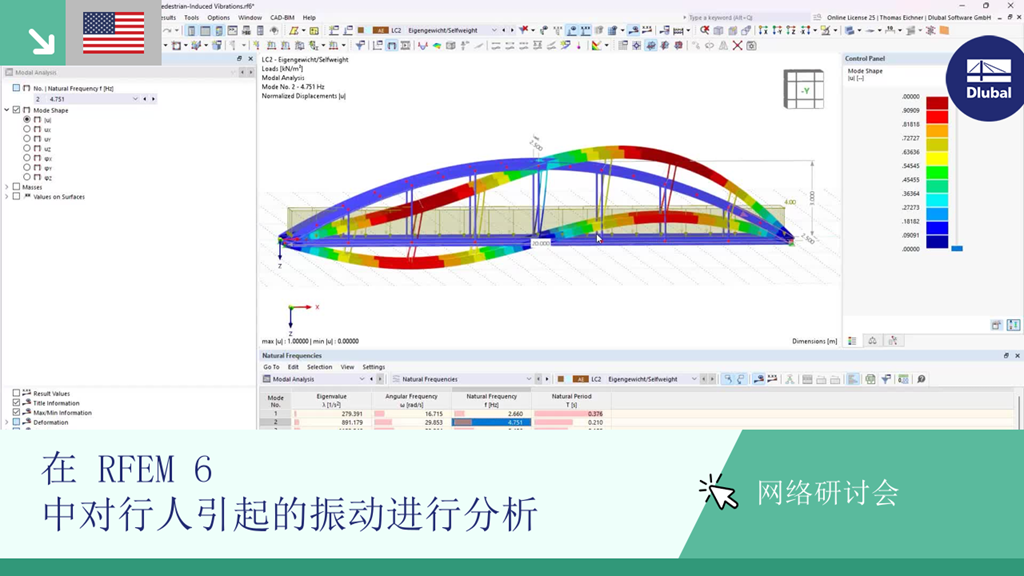This screenshot has width=1024, height=576.
Task: Click the camera screenshot icon in the toolbar
Action: (x=752, y=46)
